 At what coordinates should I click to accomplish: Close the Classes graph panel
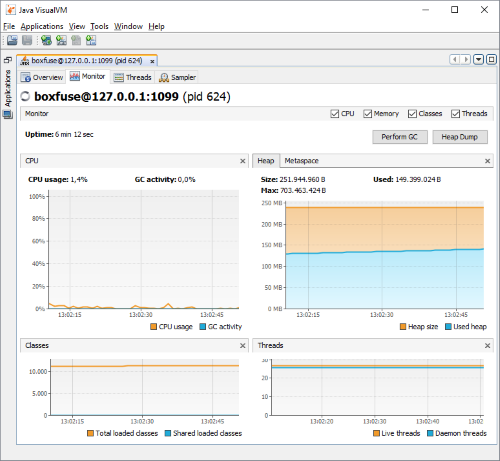(243, 346)
